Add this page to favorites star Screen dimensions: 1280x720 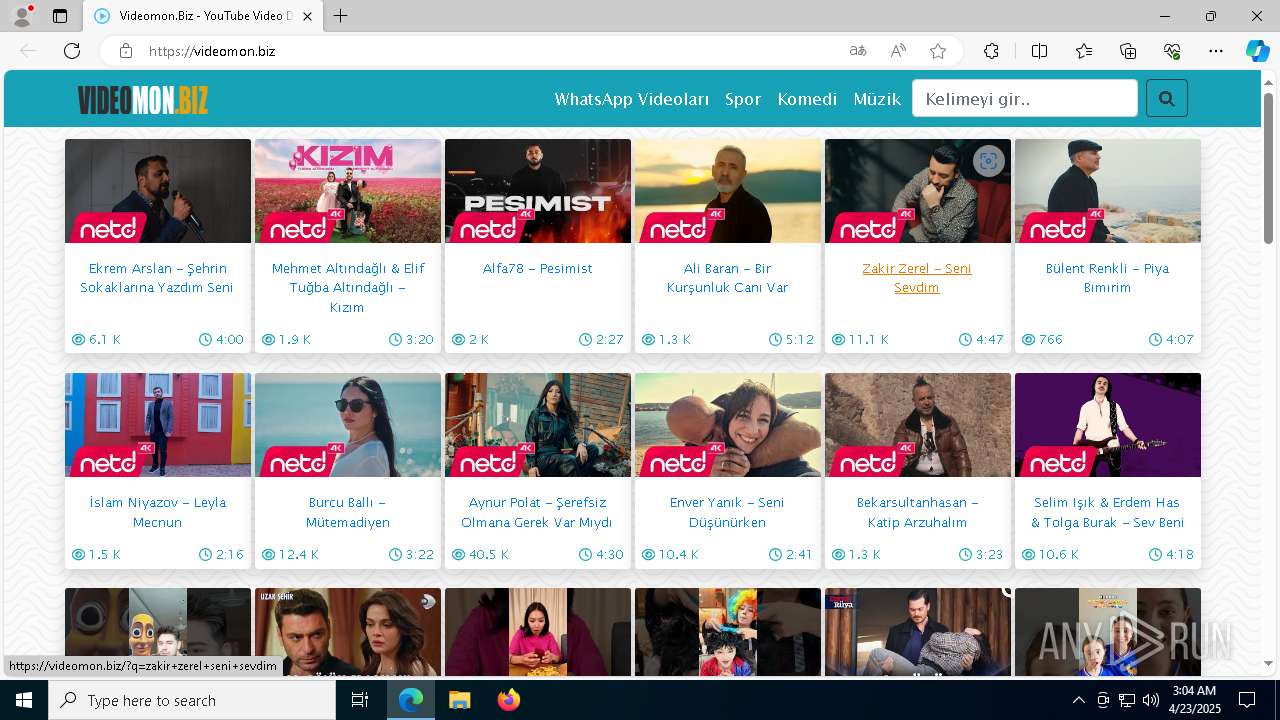(938, 51)
